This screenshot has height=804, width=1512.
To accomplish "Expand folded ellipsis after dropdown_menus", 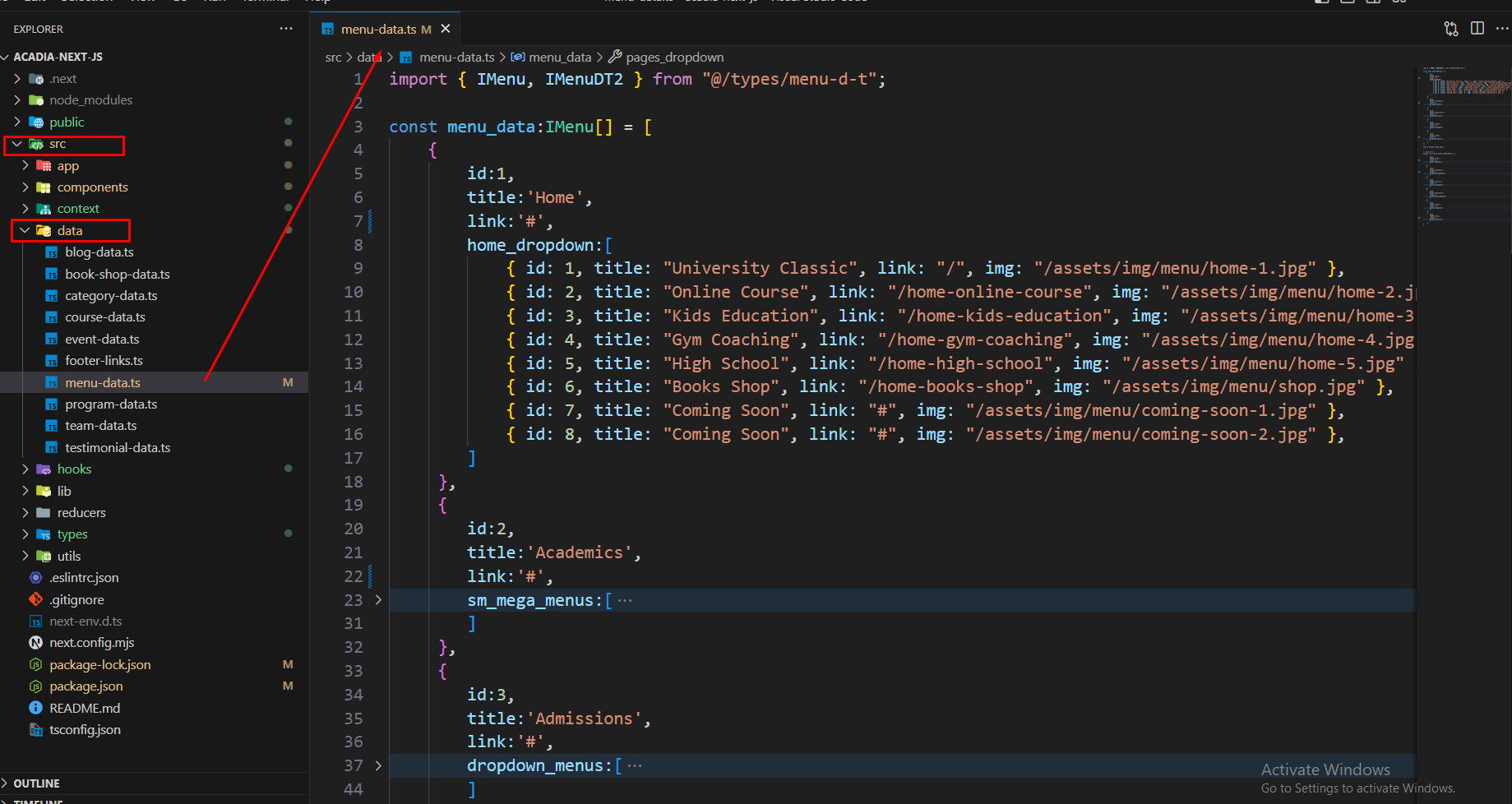I will point(635,765).
